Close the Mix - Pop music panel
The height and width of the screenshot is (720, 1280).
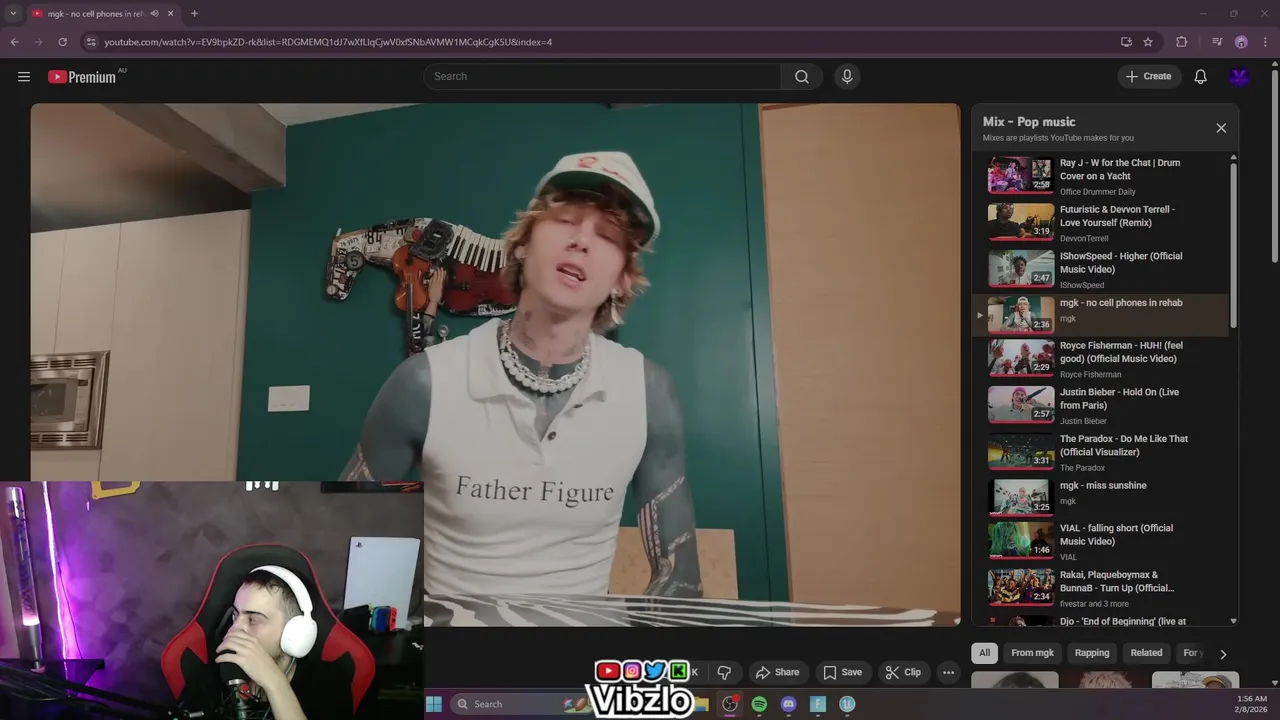[x=1221, y=128]
